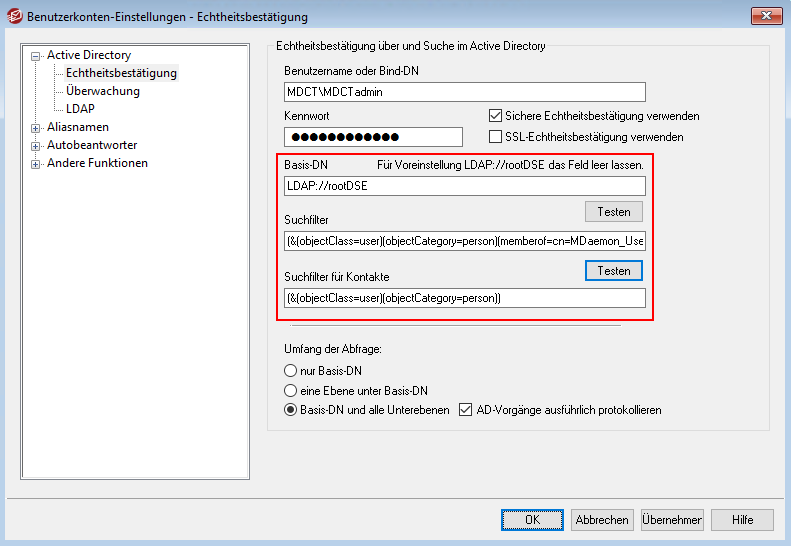The width and height of the screenshot is (791, 546).
Task: Click the Abbrechen button
Action: [601, 520]
